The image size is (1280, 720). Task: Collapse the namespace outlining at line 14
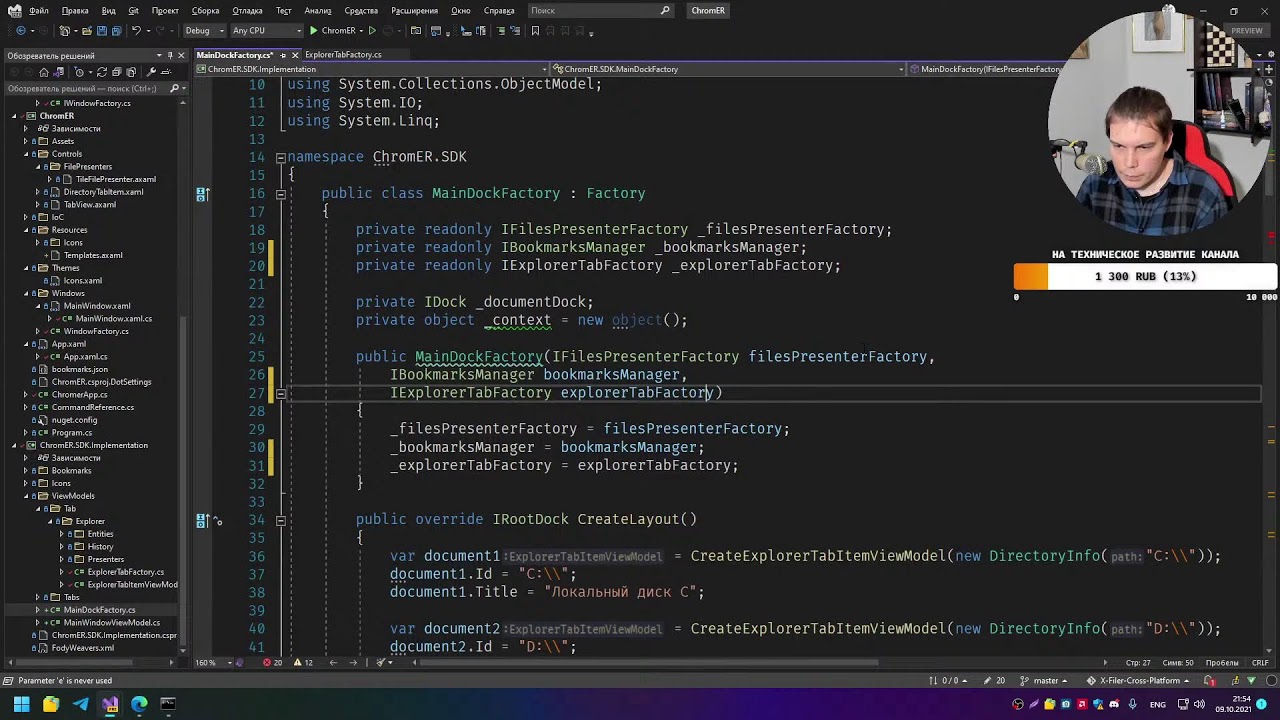point(281,157)
